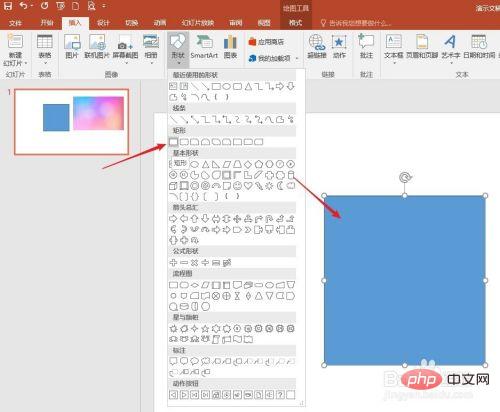Choose the 4-point star shape
Screen dimensions: 500x412
point(195,329)
